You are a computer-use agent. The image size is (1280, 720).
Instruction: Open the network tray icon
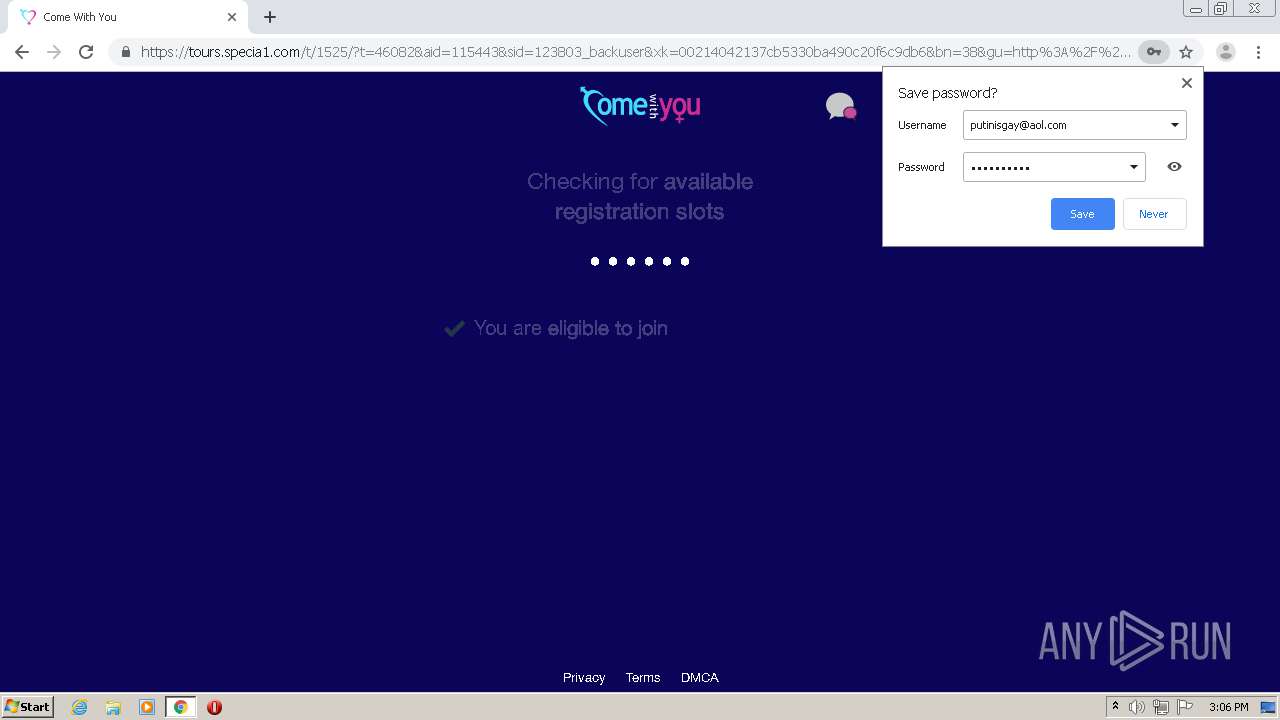click(1161, 707)
